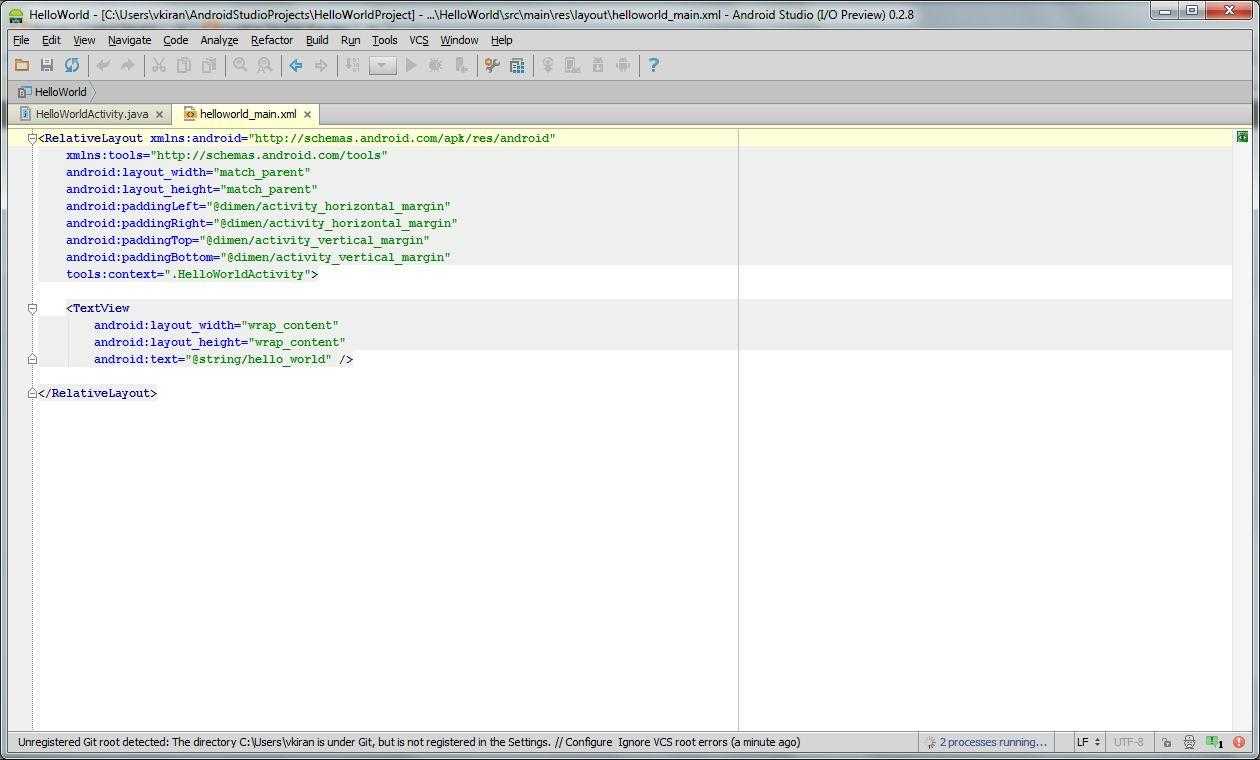The image size is (1260, 760).
Task: Select the helloworld_main.xml tab
Action: (x=247, y=114)
